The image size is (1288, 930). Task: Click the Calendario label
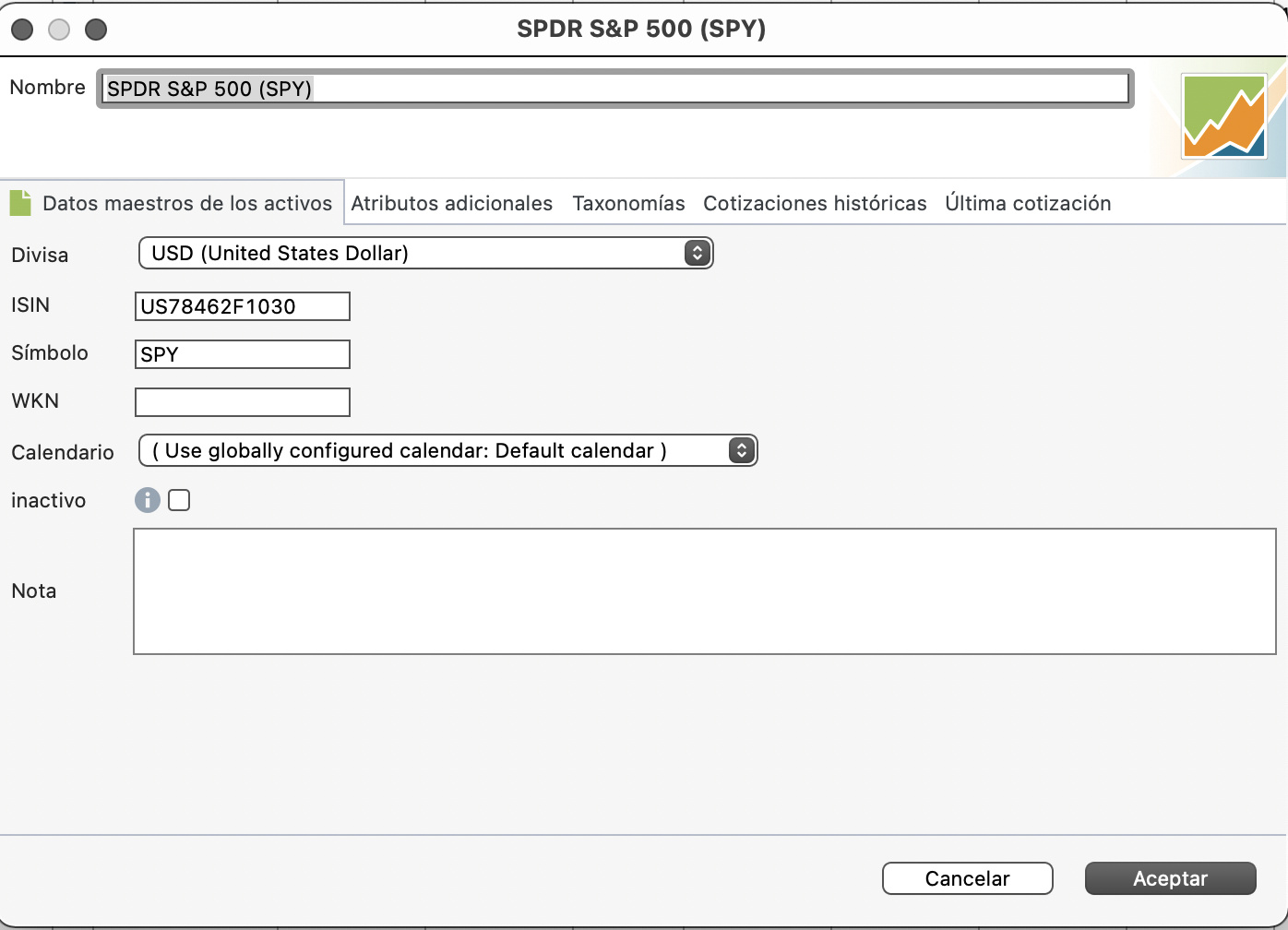coord(63,452)
